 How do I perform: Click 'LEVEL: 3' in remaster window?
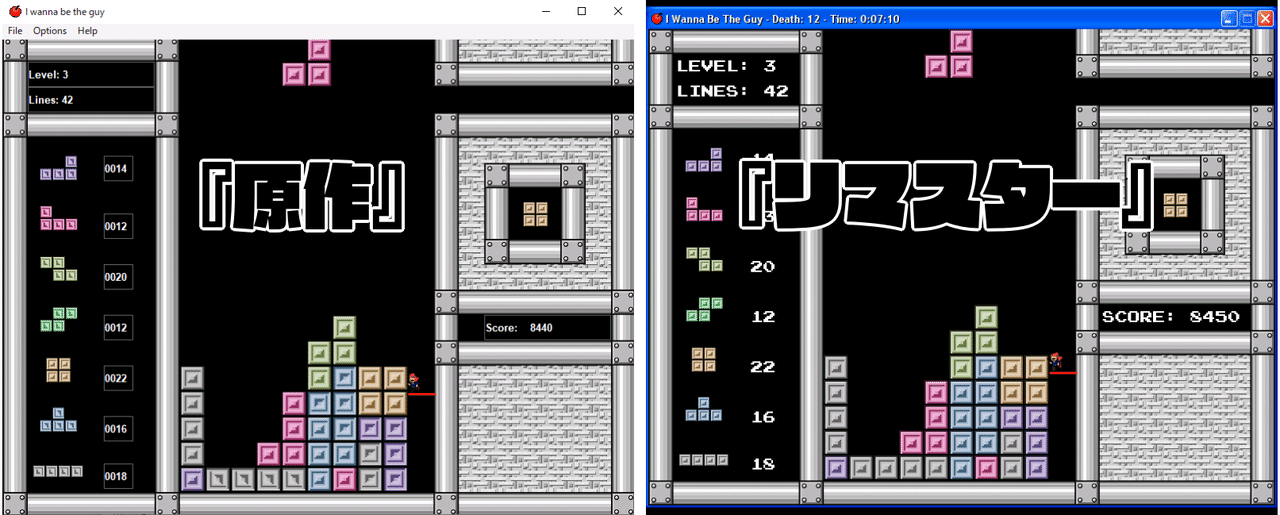[x=727, y=66]
